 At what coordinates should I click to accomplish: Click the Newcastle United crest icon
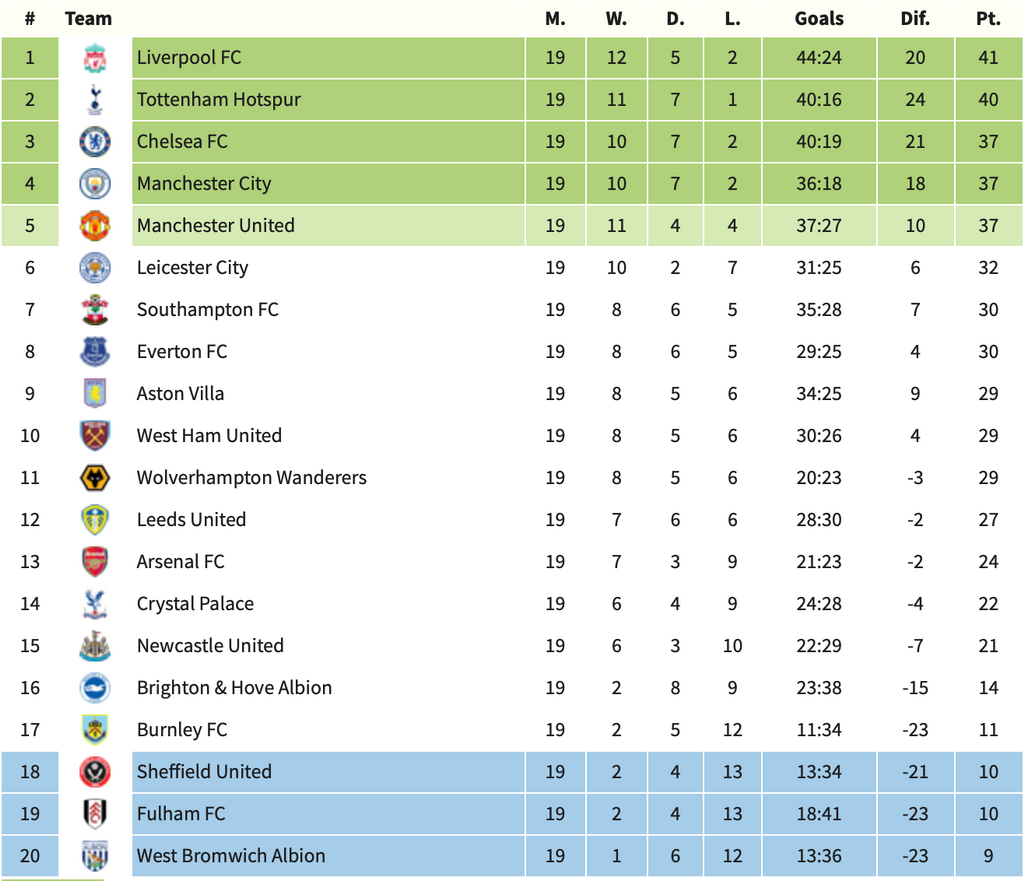95,646
